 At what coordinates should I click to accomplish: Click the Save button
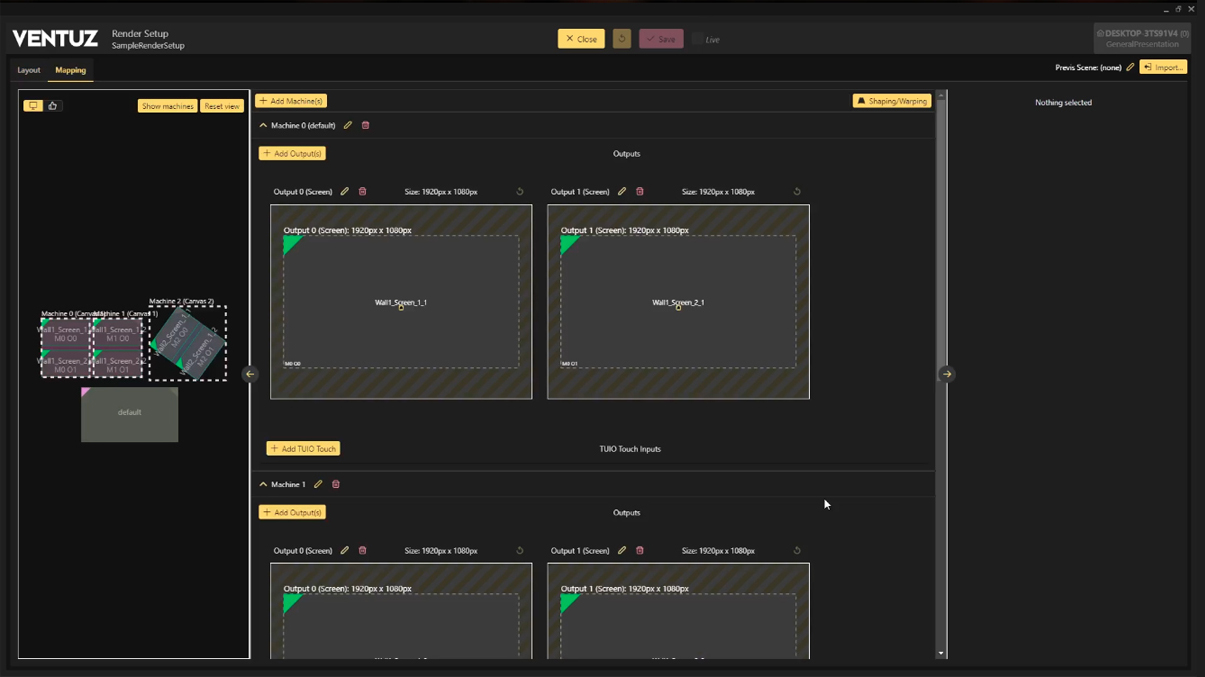pyautogui.click(x=661, y=39)
